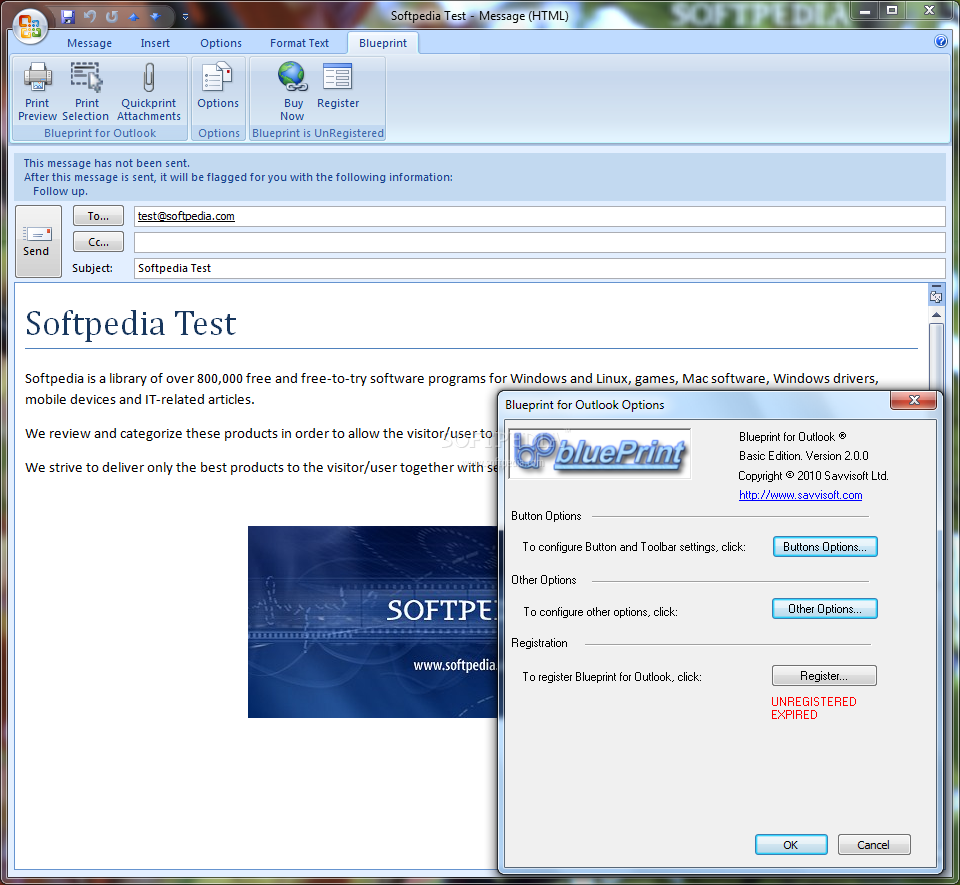
Task: Open Outlook help question mark
Action: (940, 41)
